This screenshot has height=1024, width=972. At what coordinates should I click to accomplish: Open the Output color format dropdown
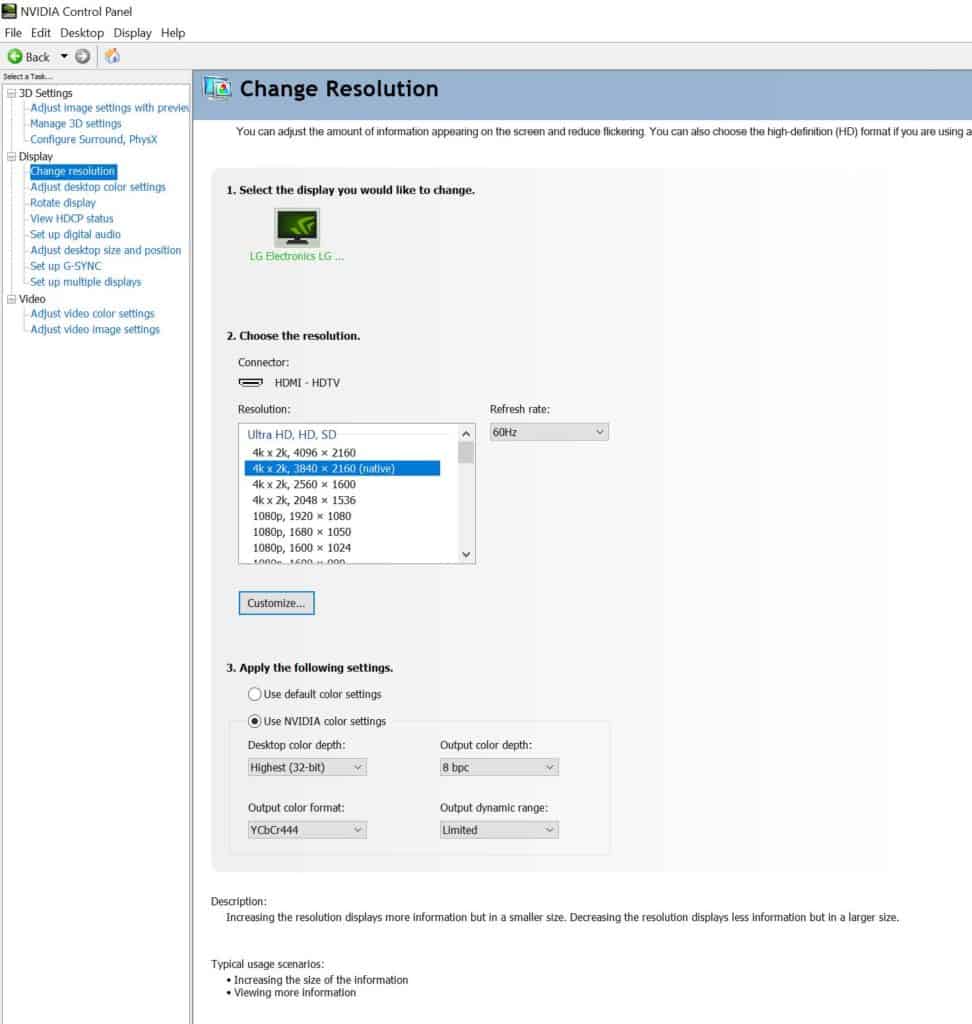(x=306, y=830)
